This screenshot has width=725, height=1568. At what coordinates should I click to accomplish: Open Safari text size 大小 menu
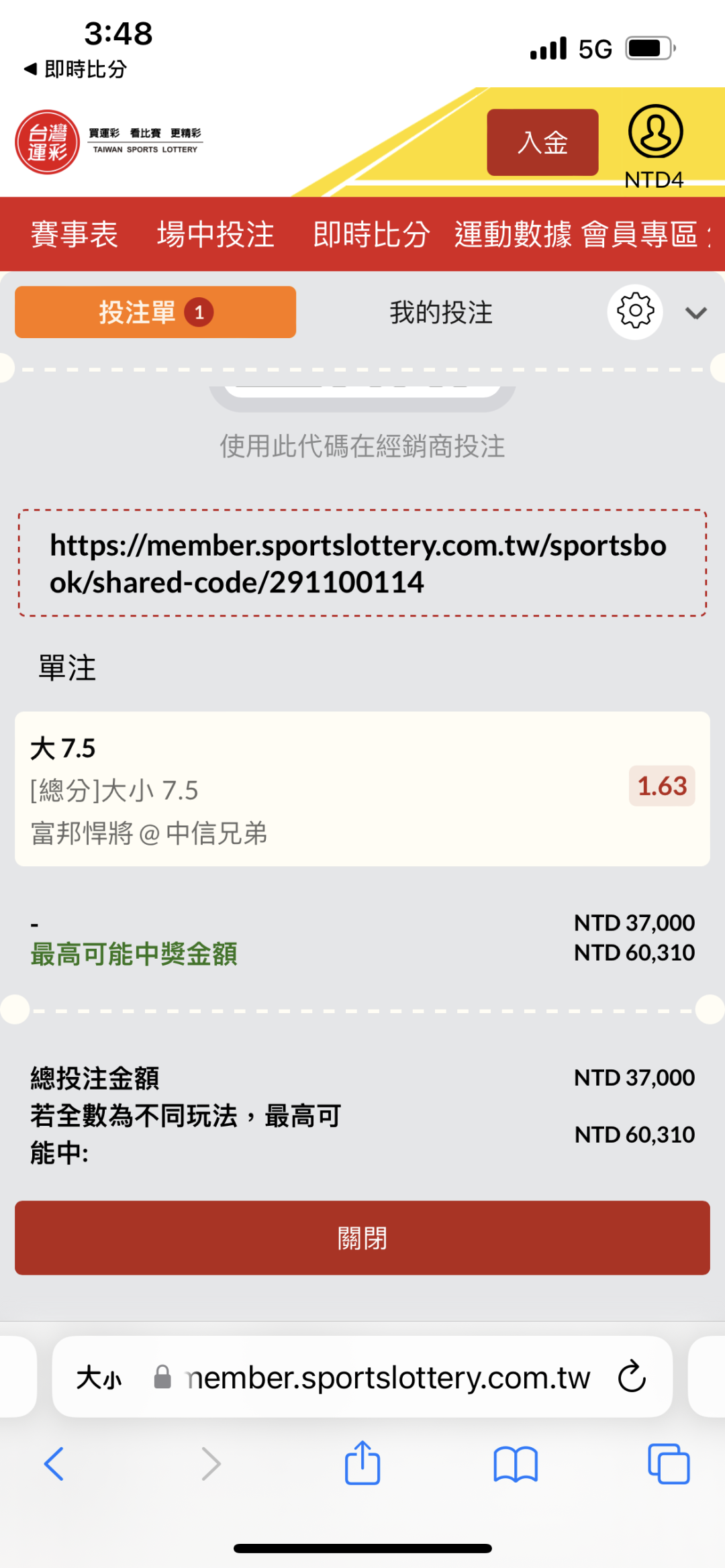point(99,1377)
